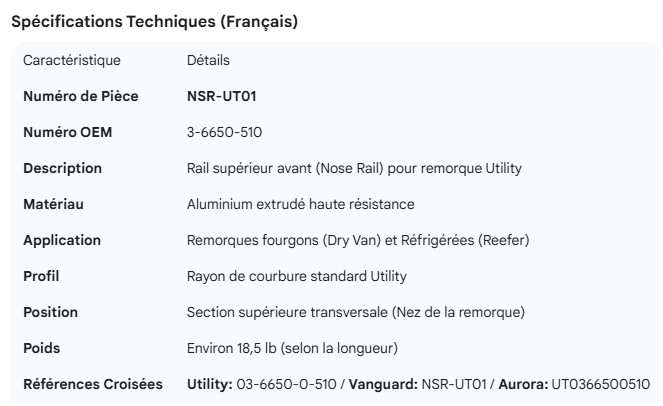
Task: Click the Remorques fourgons application text
Action: pyautogui.click(x=358, y=240)
